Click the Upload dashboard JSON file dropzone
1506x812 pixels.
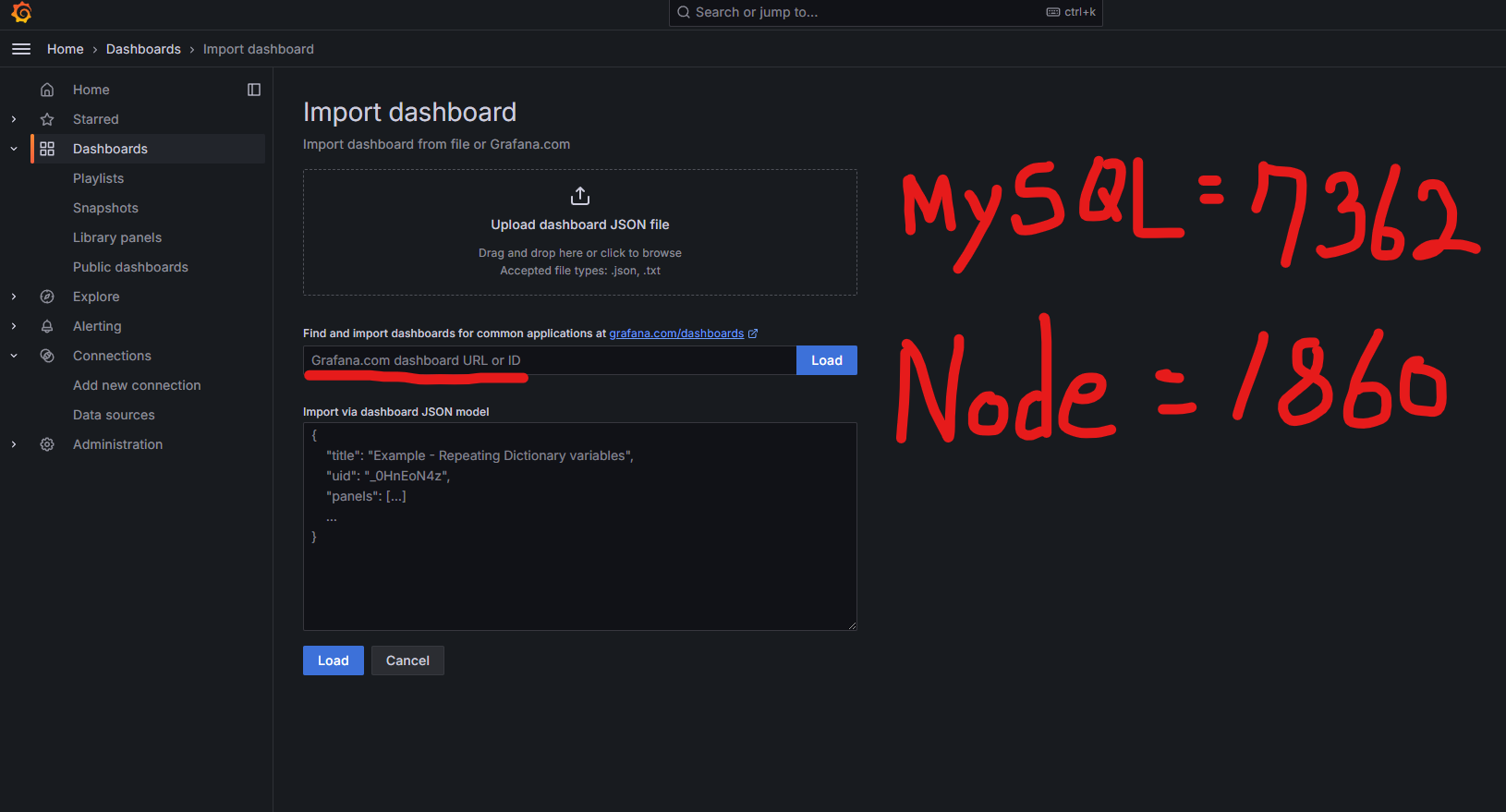[580, 232]
